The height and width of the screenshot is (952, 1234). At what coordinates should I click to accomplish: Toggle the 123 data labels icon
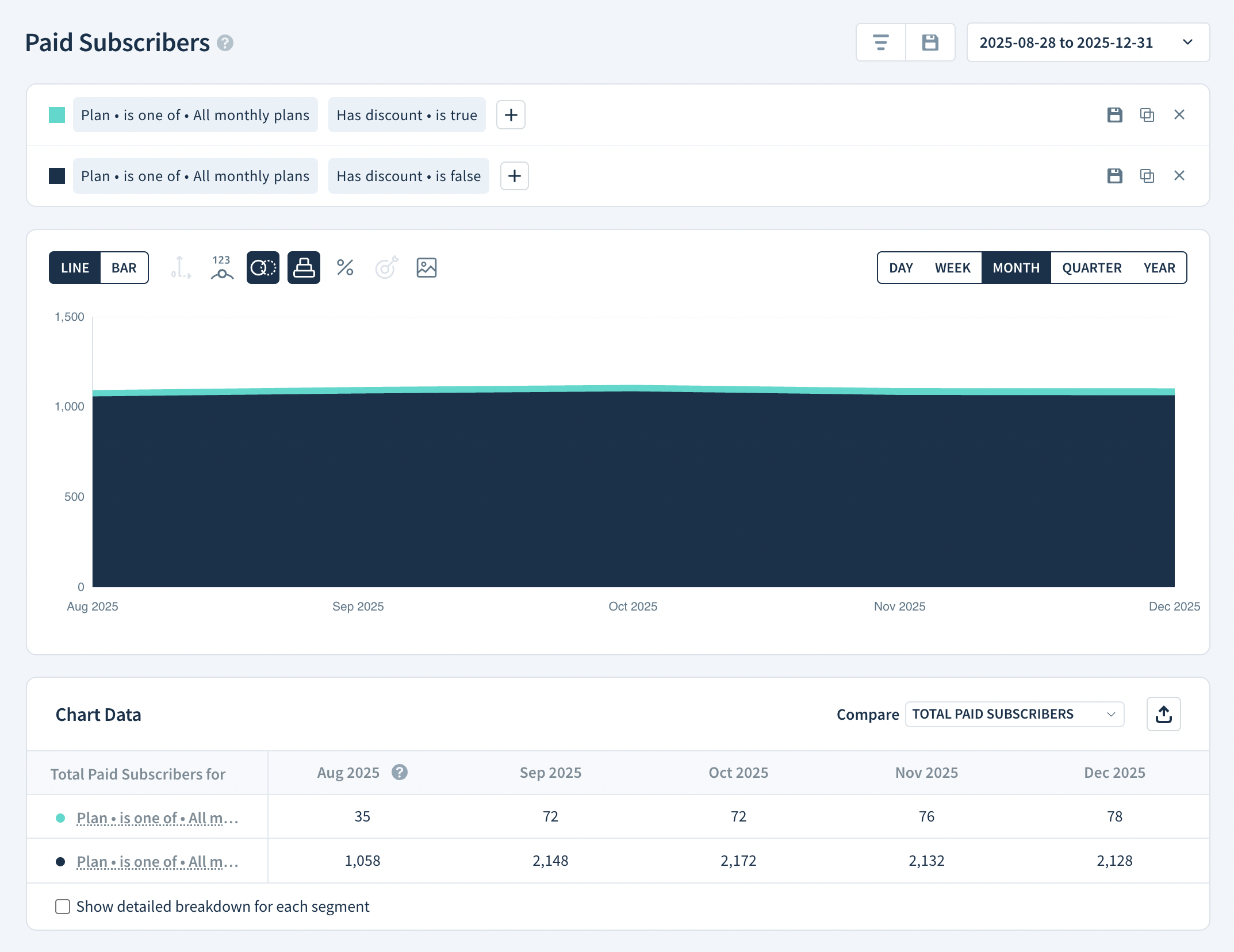click(221, 267)
